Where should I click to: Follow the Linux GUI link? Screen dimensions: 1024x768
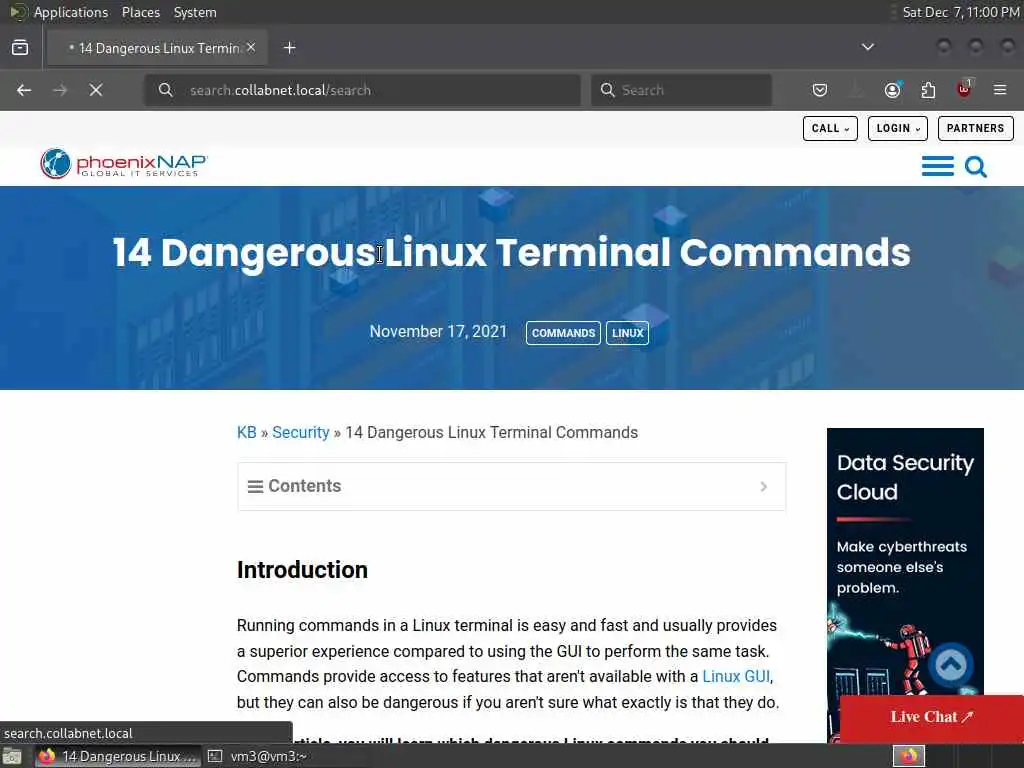735,677
